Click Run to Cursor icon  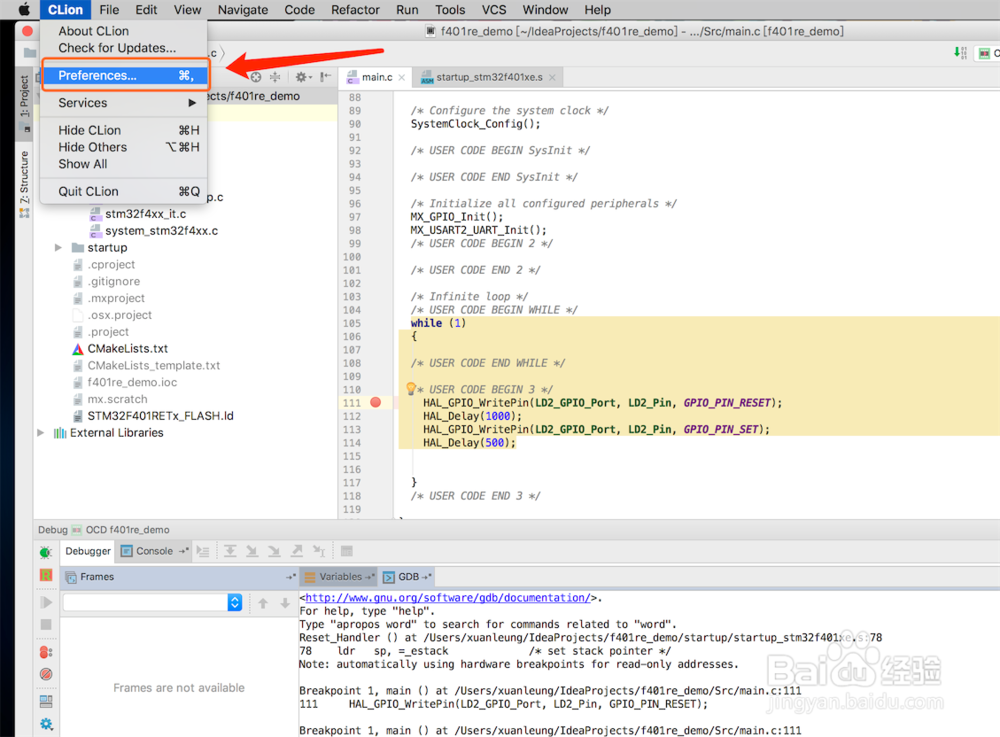click(x=319, y=551)
